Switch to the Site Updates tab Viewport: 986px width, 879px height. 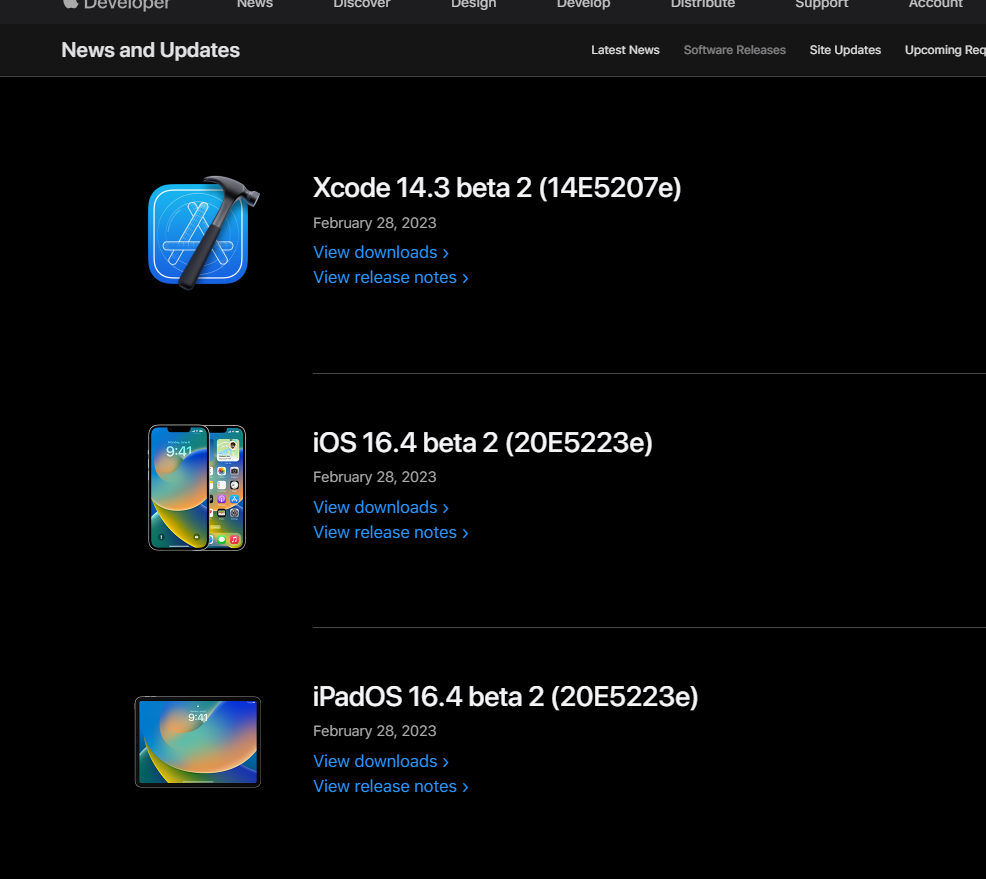[845, 50]
